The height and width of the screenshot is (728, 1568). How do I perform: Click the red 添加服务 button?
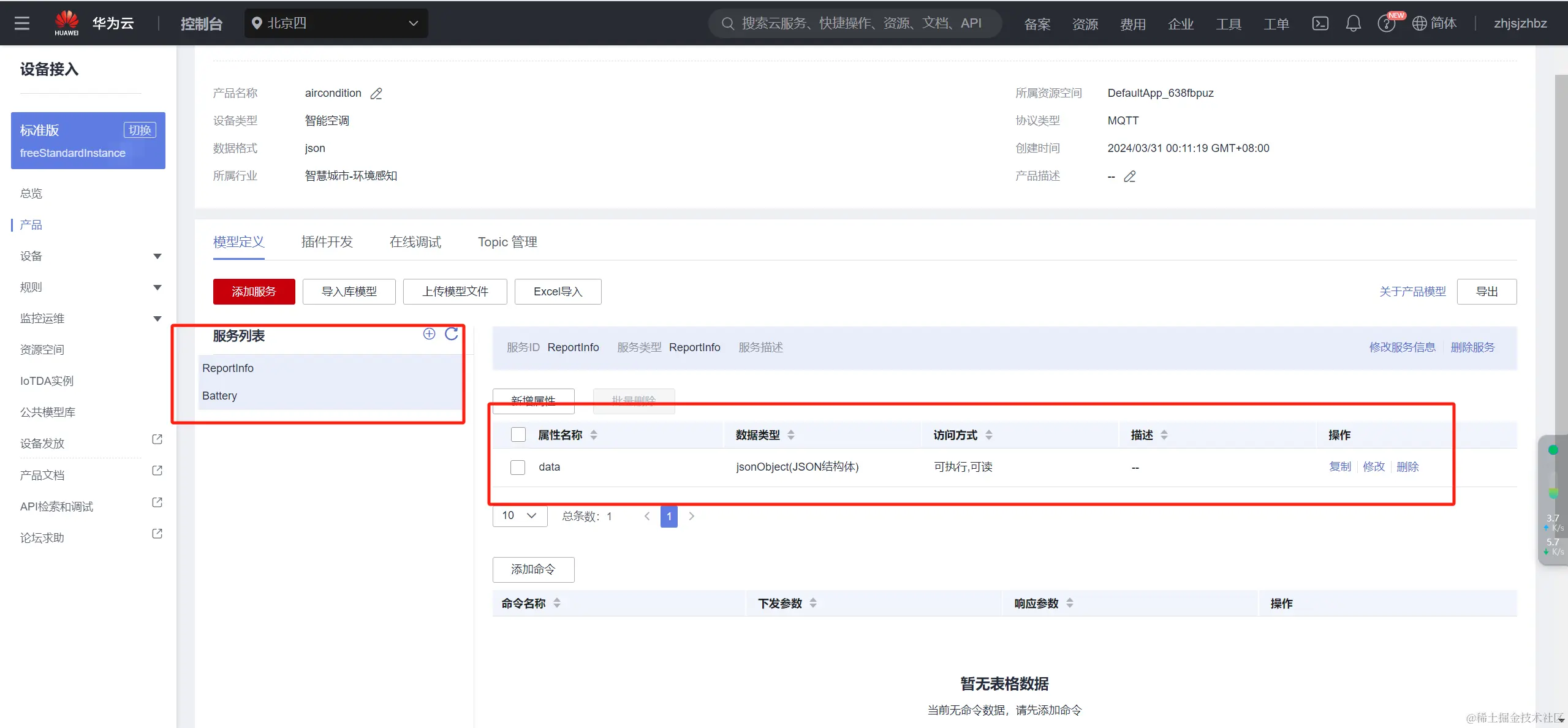point(254,292)
